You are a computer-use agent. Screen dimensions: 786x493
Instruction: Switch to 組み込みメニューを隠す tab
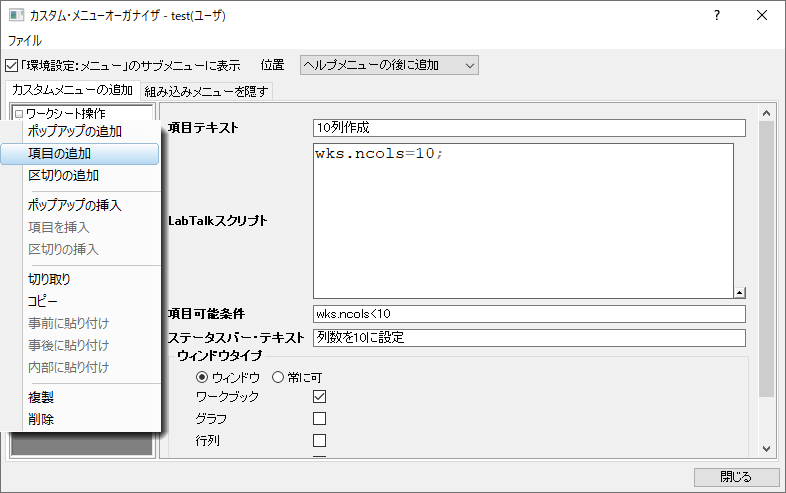click(x=206, y=91)
